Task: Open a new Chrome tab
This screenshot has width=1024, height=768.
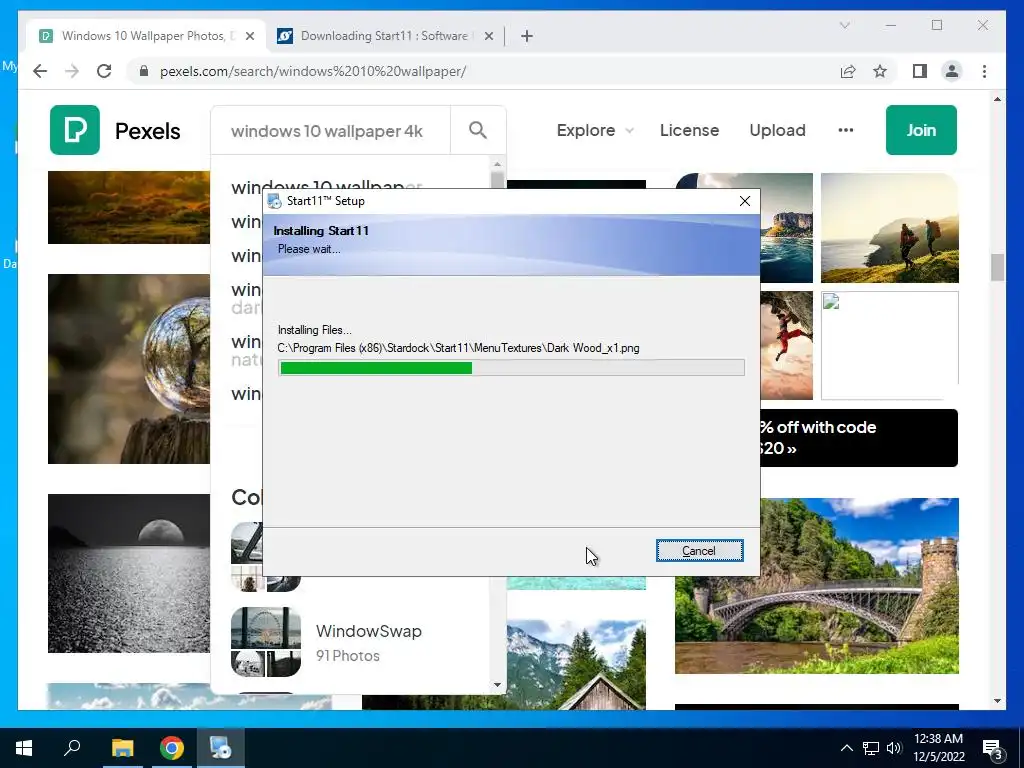Action: coord(527,36)
